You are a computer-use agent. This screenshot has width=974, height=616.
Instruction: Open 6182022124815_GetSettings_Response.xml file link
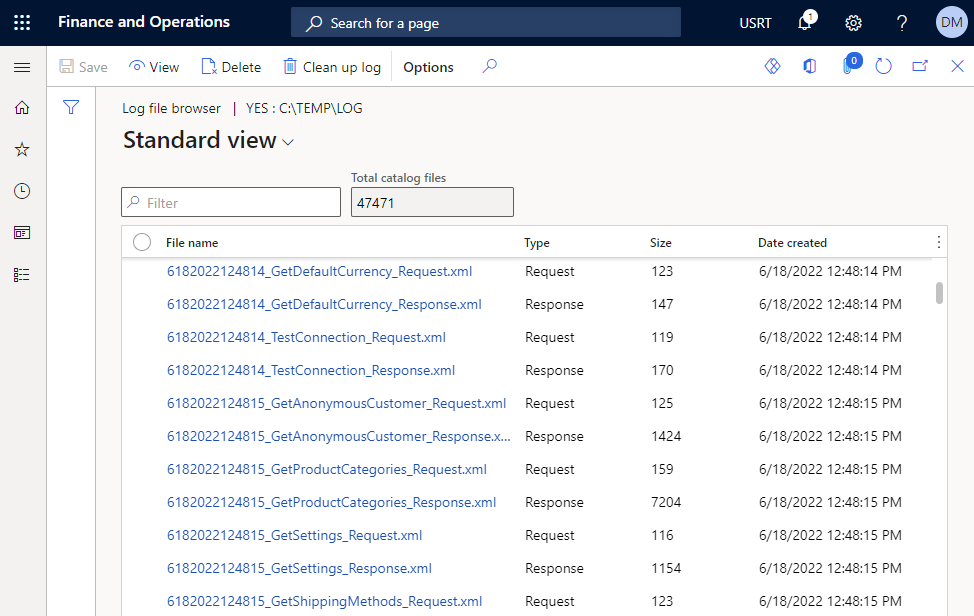299,568
